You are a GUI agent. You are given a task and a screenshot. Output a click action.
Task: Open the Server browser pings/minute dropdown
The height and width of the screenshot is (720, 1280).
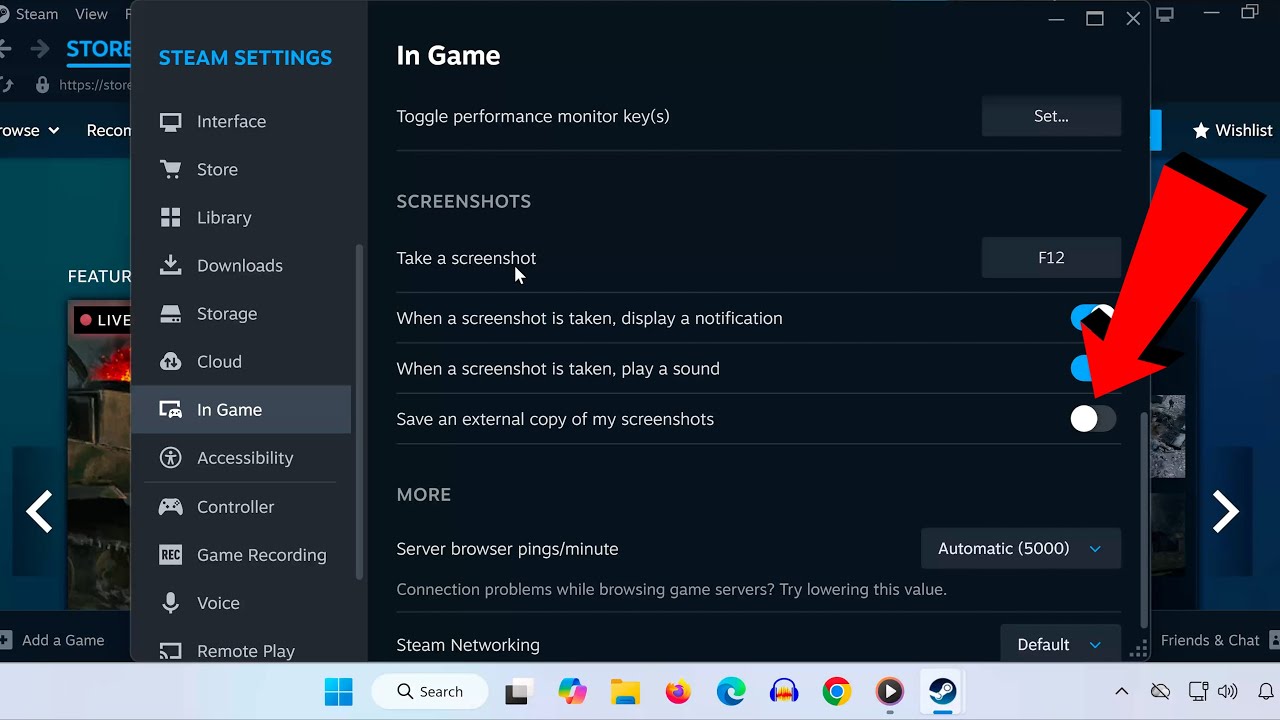click(x=1021, y=548)
